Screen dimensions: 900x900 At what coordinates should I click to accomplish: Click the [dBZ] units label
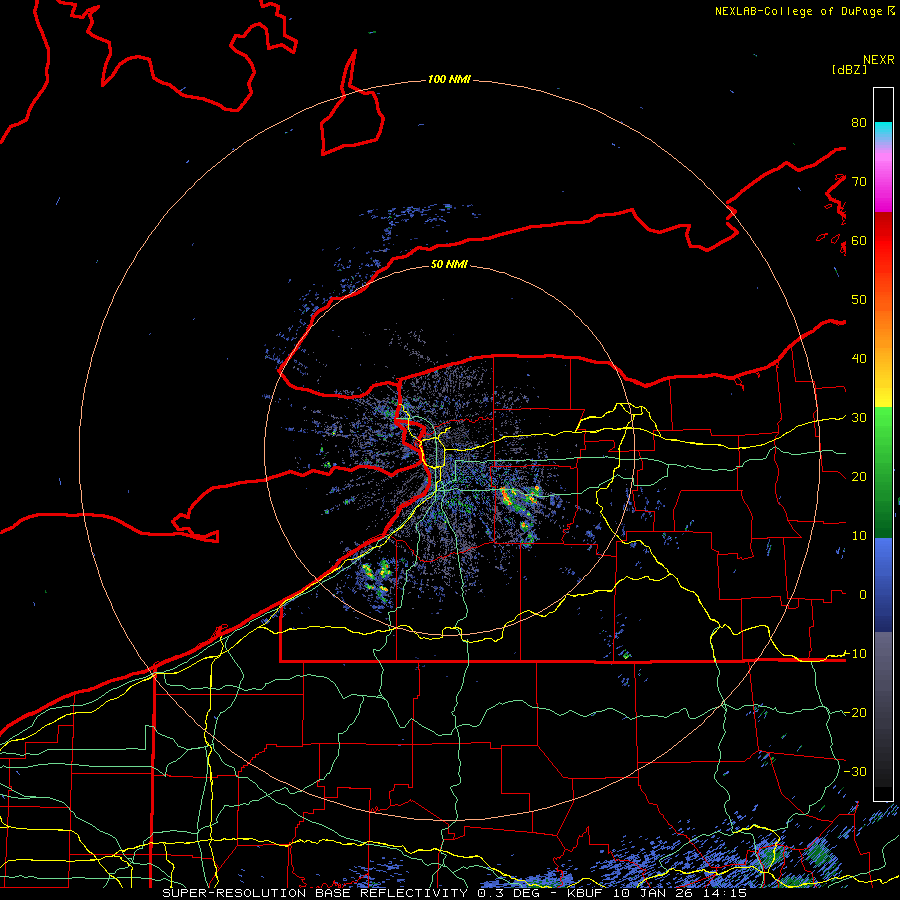coord(849,69)
